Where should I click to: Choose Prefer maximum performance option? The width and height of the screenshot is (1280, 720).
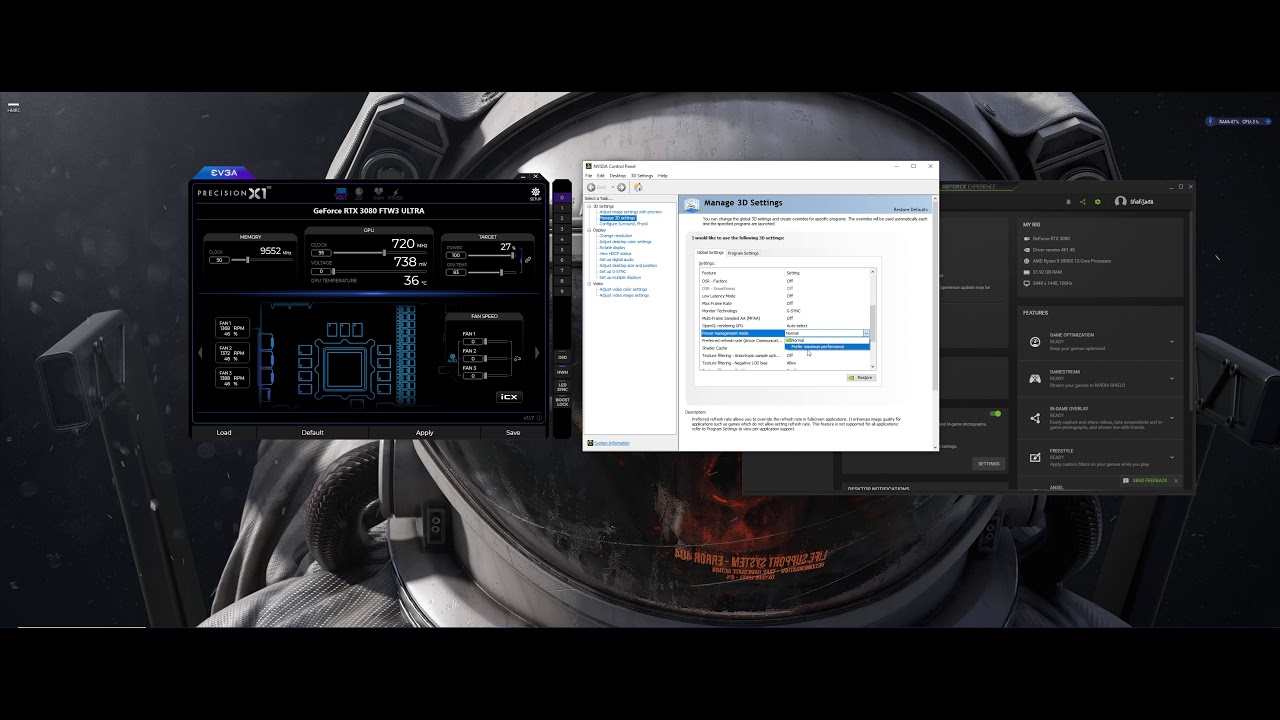pos(827,347)
